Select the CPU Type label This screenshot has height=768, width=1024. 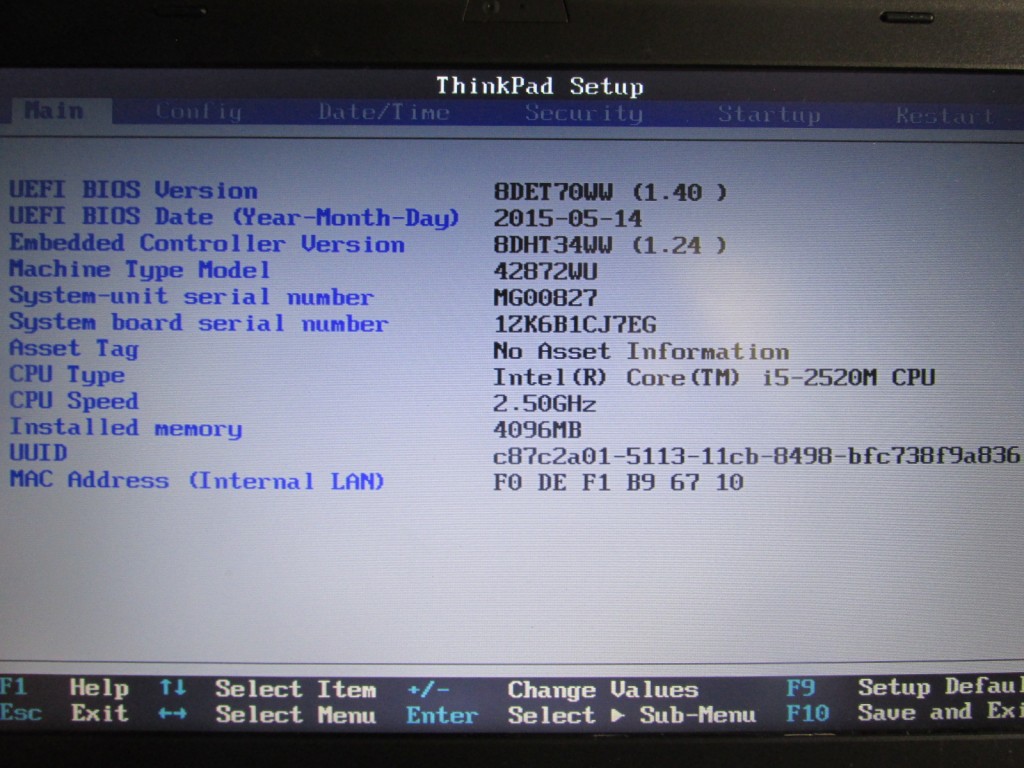pyautogui.click(x=67, y=375)
